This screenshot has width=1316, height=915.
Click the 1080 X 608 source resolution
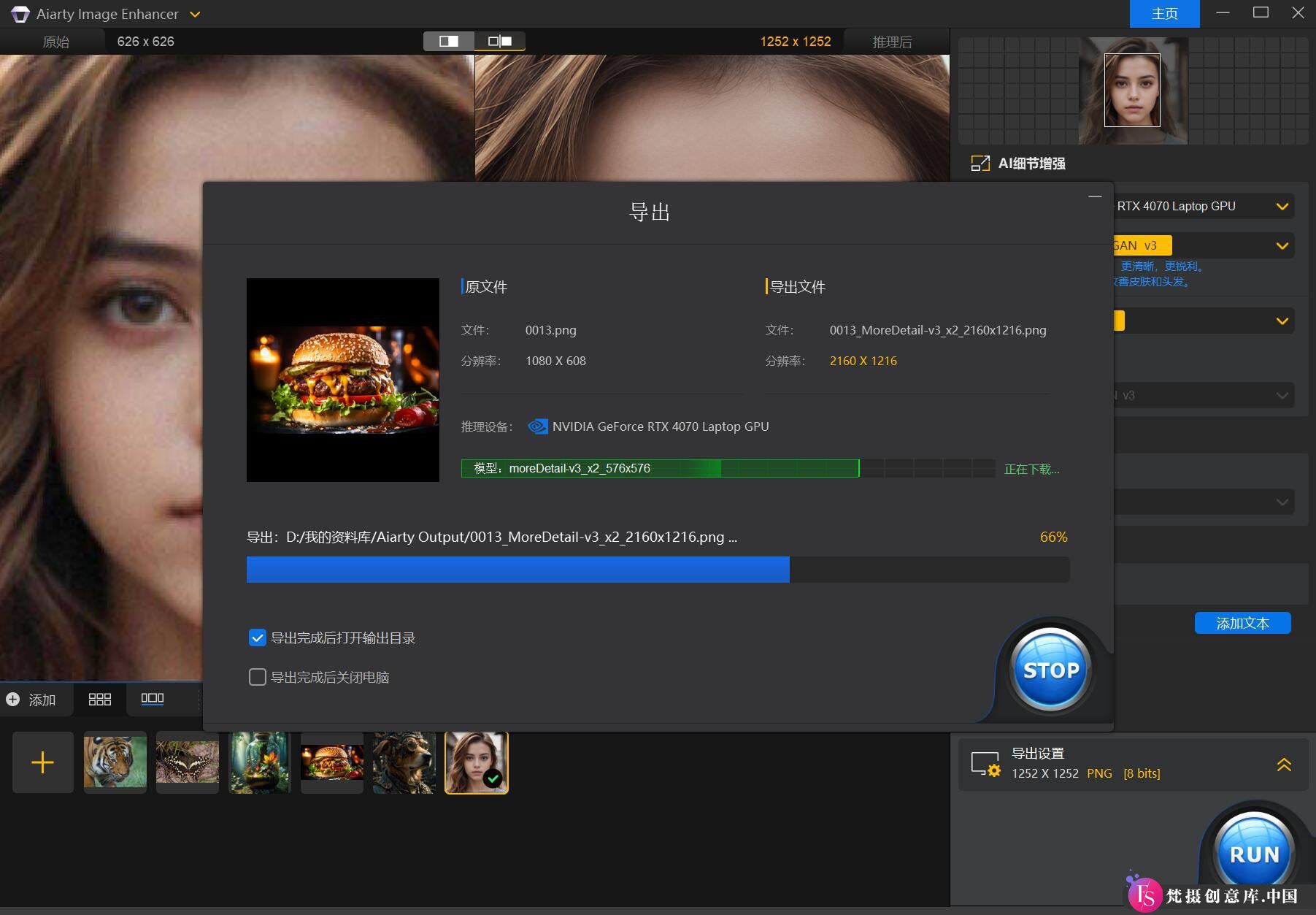pos(555,361)
